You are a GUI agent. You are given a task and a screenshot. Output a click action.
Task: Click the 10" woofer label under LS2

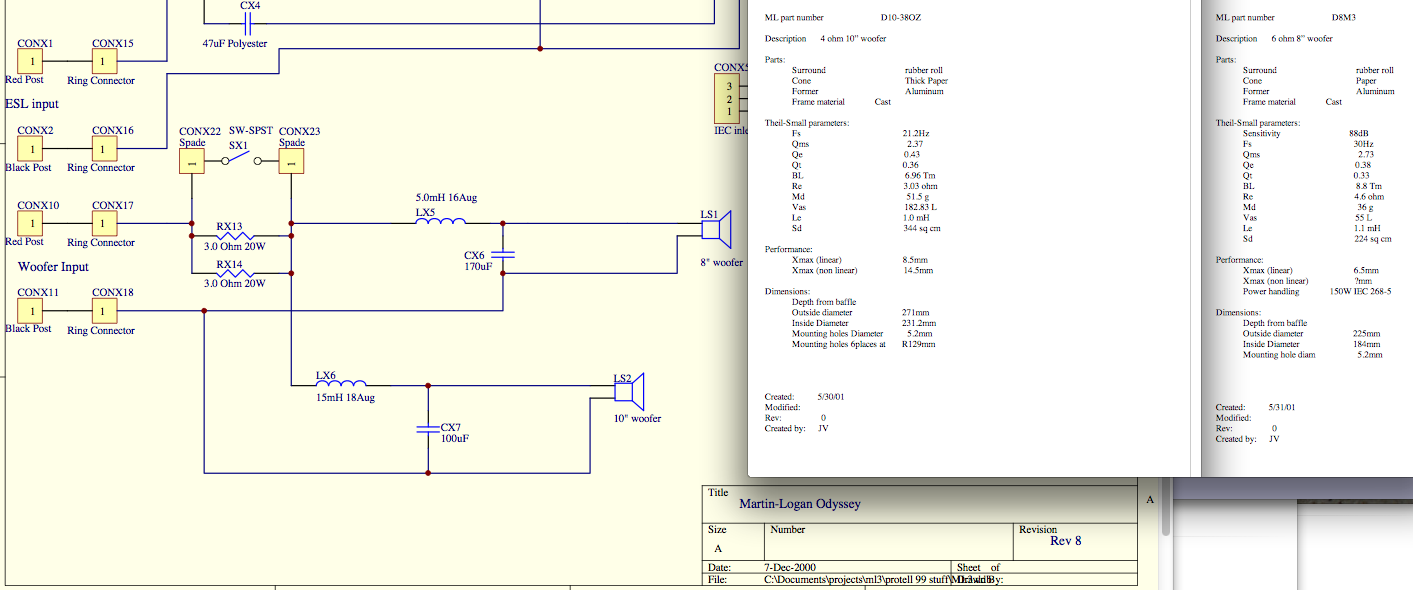(x=637, y=419)
